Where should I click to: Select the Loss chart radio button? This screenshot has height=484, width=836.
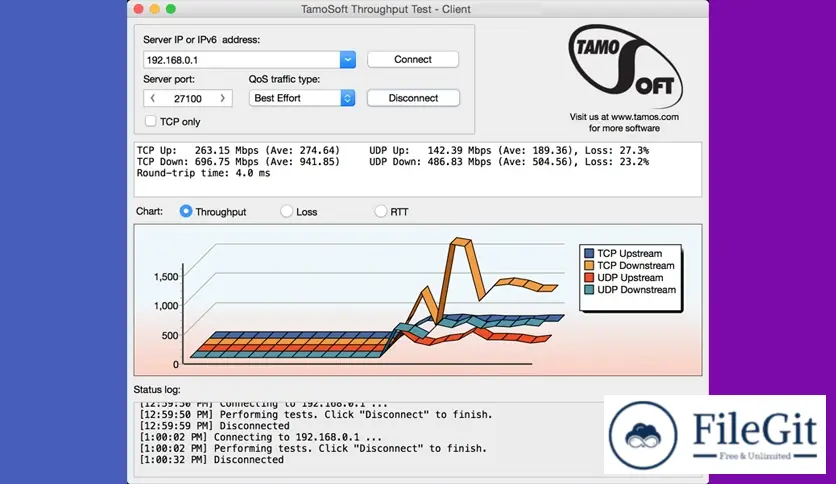[286, 211]
